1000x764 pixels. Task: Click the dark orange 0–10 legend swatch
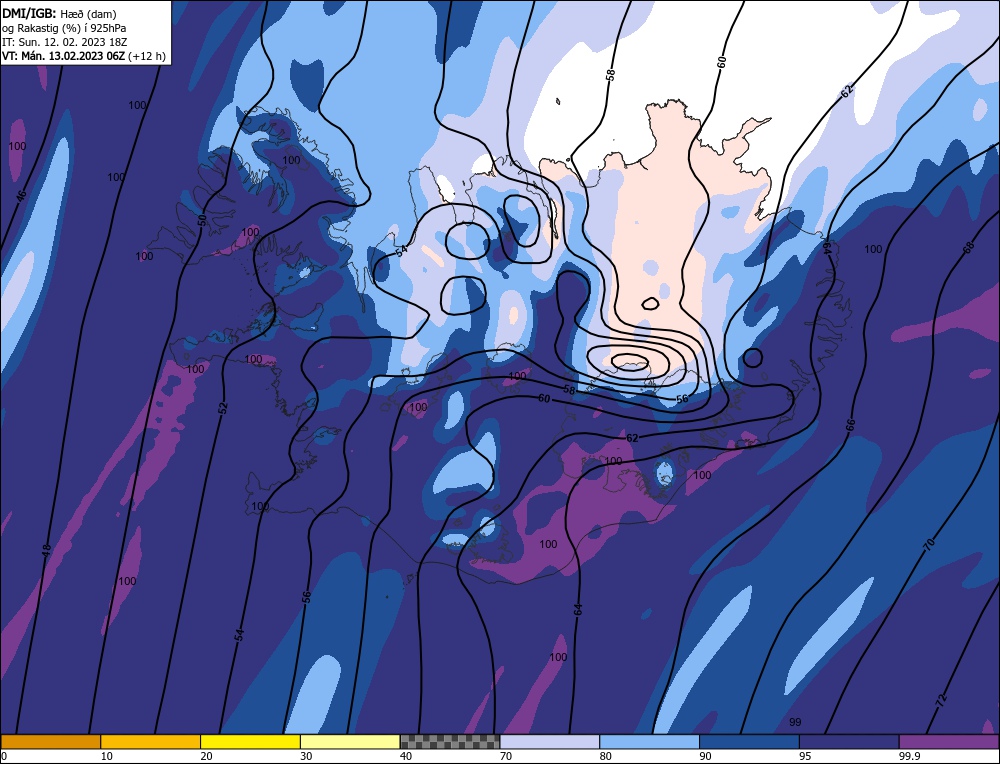50,742
